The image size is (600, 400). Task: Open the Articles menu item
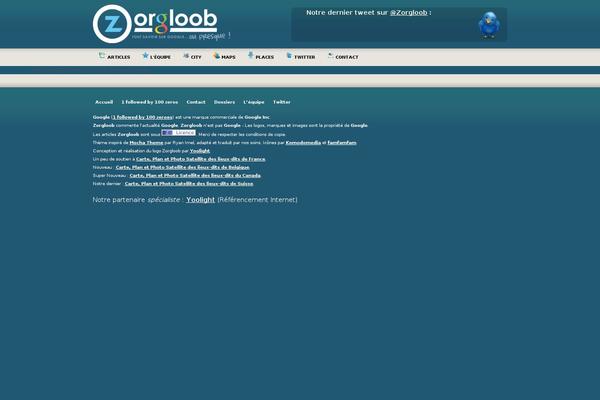(x=119, y=57)
